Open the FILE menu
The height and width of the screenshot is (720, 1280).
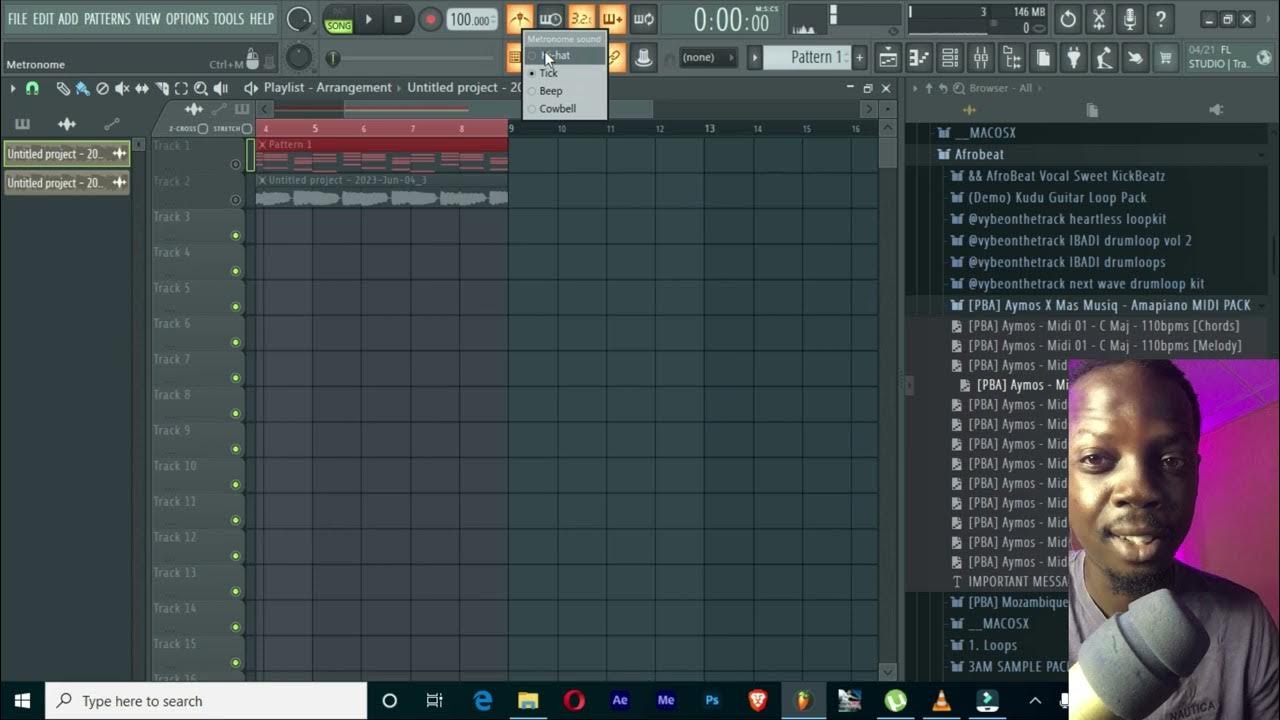(x=18, y=19)
